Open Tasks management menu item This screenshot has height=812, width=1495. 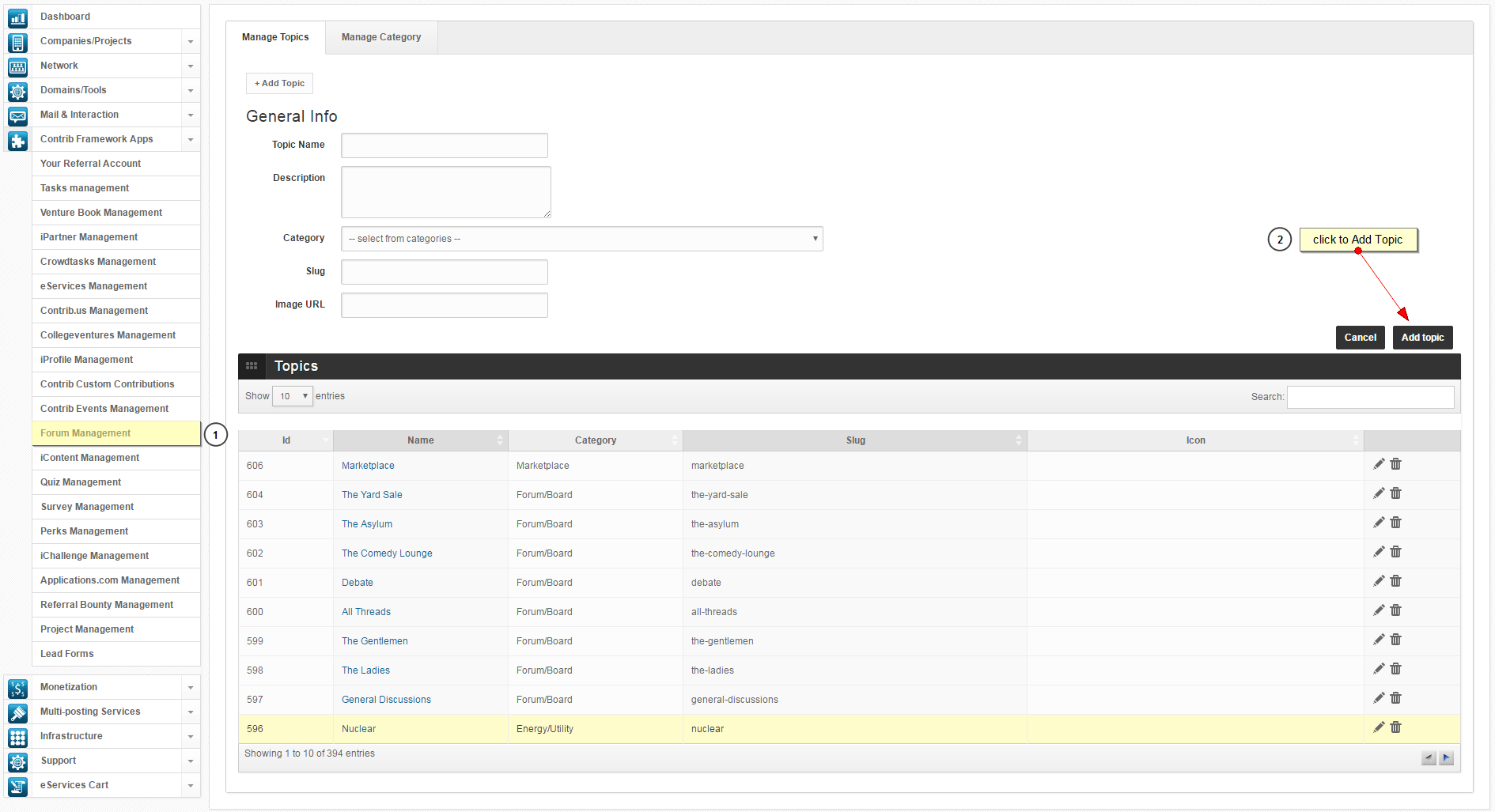click(116, 188)
